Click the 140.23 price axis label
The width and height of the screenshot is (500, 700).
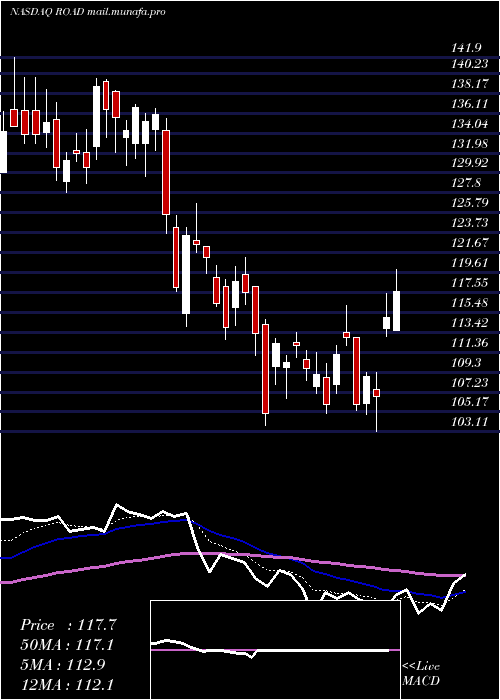470,64
